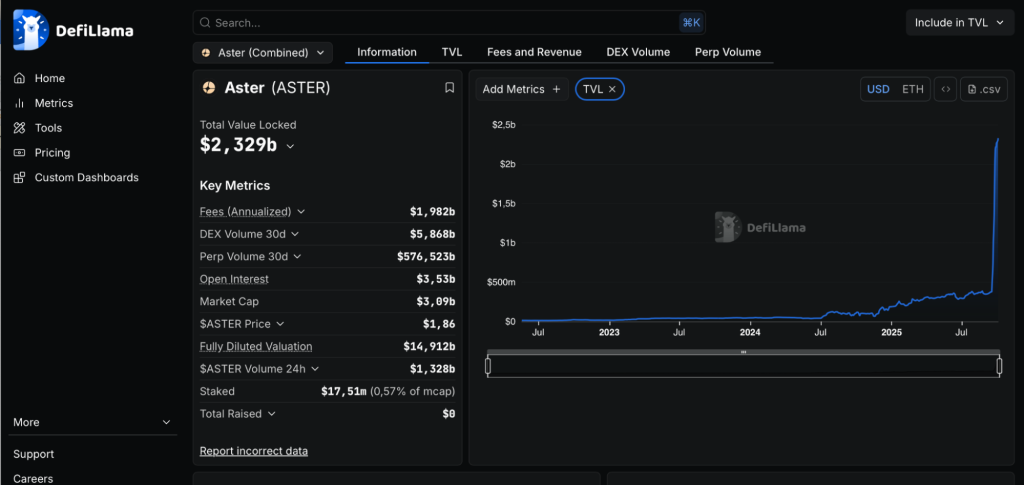Viewport: 1024px width, 485px height.
Task: Click the Report incorrect data link
Action: coord(254,451)
